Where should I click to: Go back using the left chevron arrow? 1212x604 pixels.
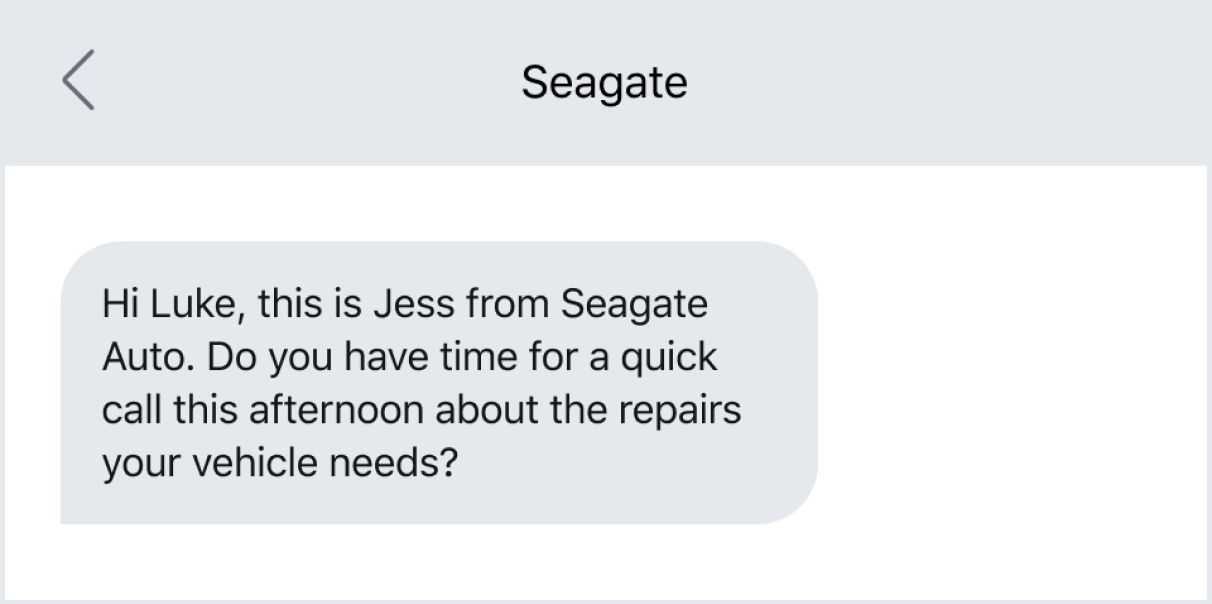click(78, 82)
